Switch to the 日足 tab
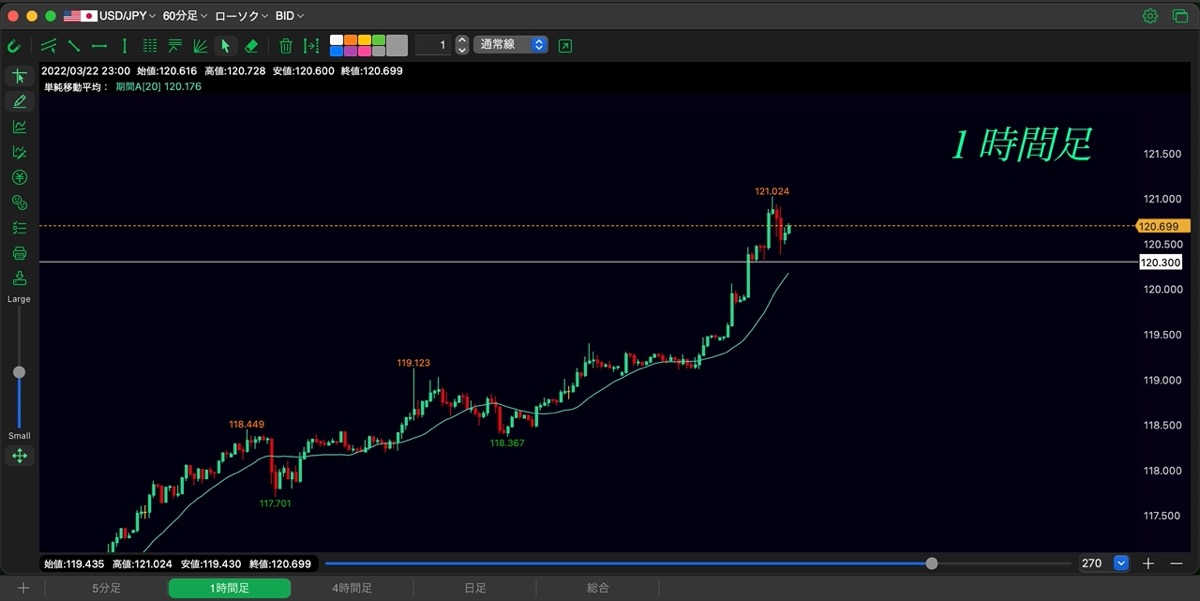Viewport: 1200px width, 601px height. pyautogui.click(x=475, y=588)
